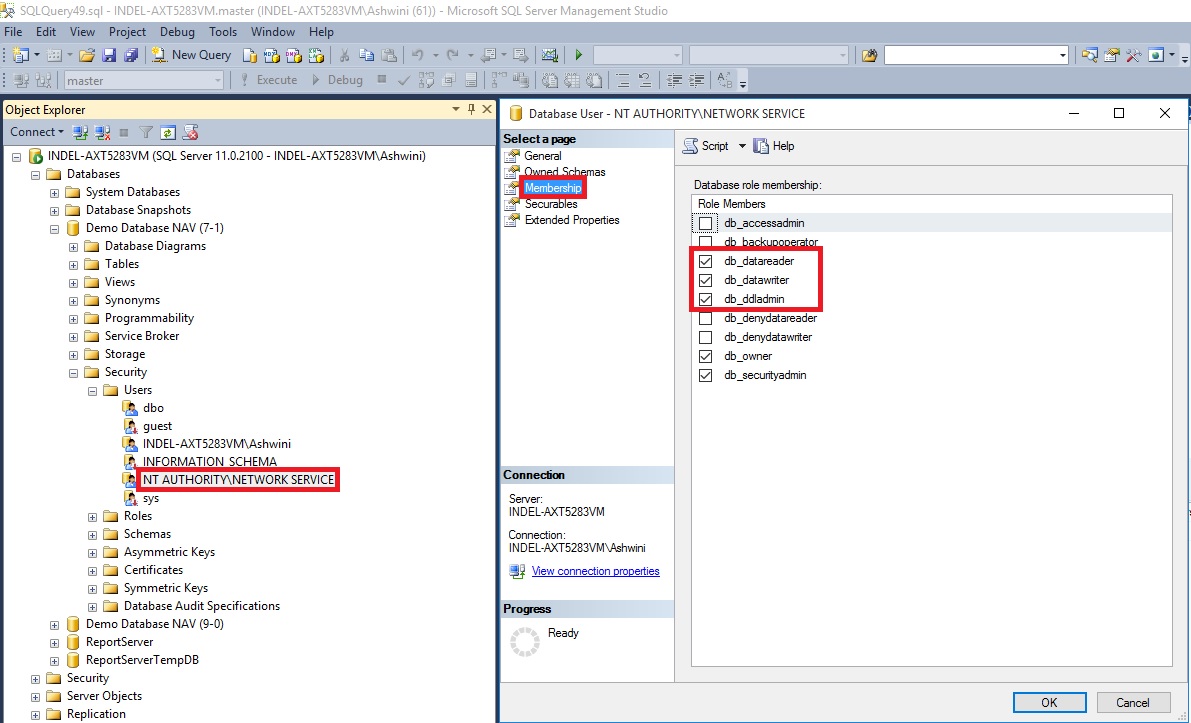Open the View connection properties link
Viewport: 1191px width, 723px height.
tap(595, 571)
